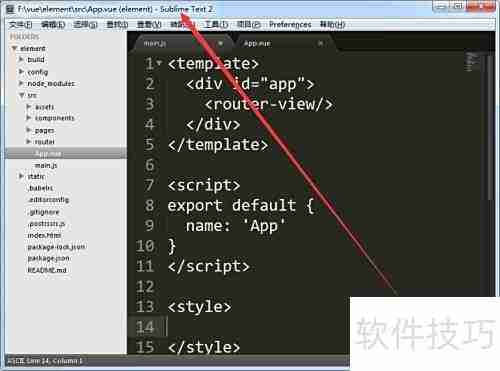The width and height of the screenshot is (500, 371).
Task: Open the .babelrc file
Action: click(x=40, y=188)
